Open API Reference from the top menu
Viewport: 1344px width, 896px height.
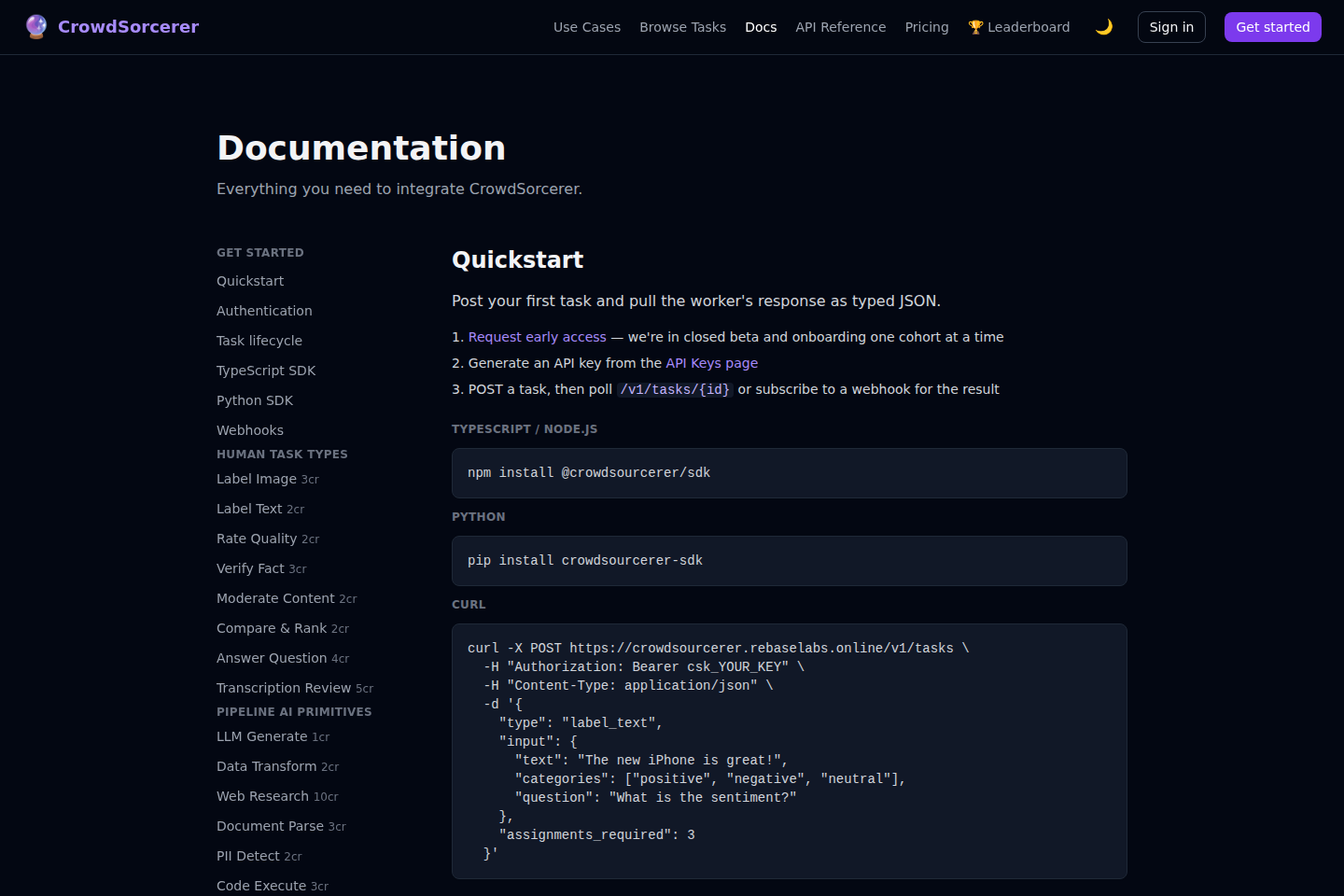pos(841,27)
